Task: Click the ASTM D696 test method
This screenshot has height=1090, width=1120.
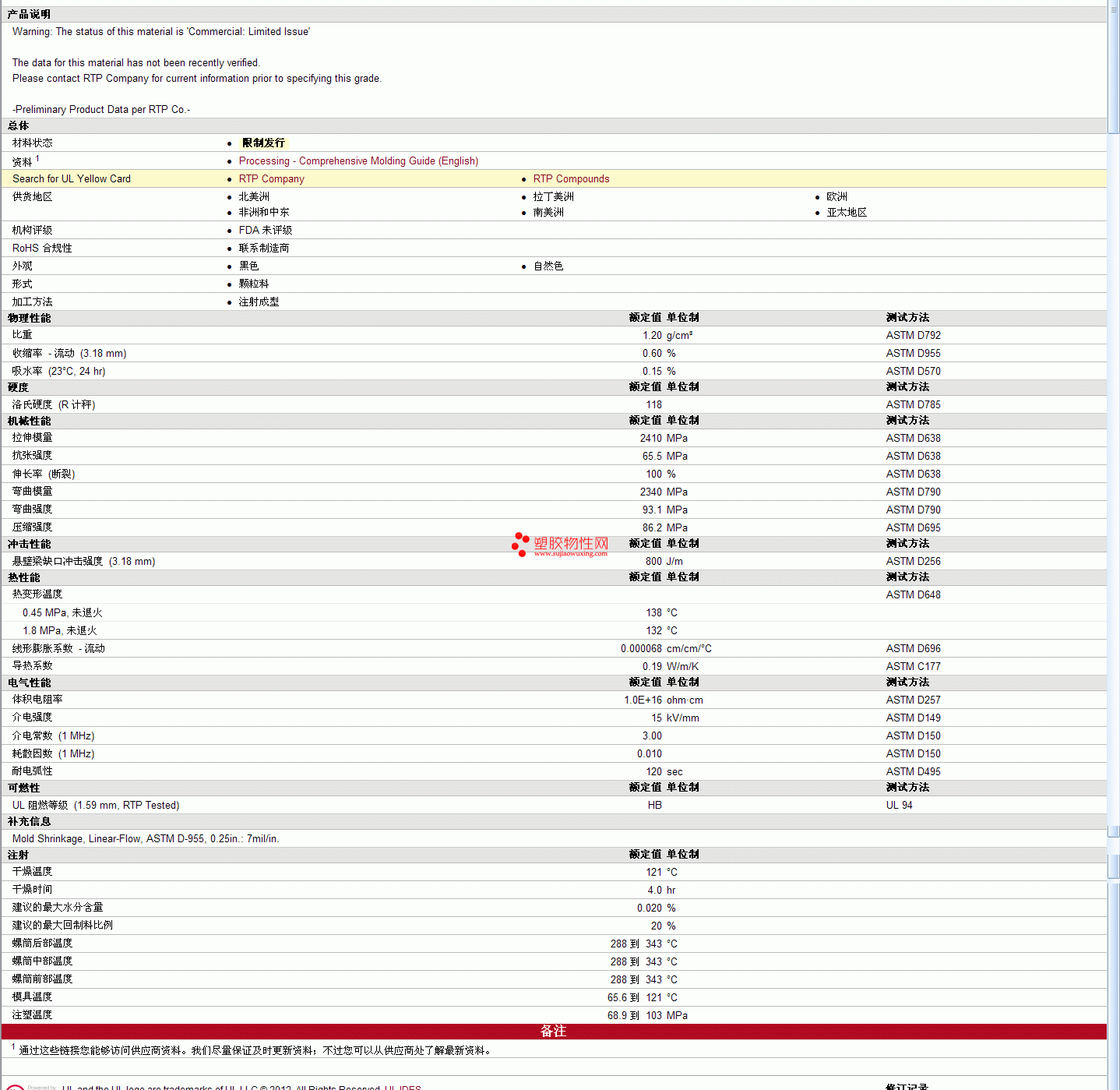Action: pos(914,649)
